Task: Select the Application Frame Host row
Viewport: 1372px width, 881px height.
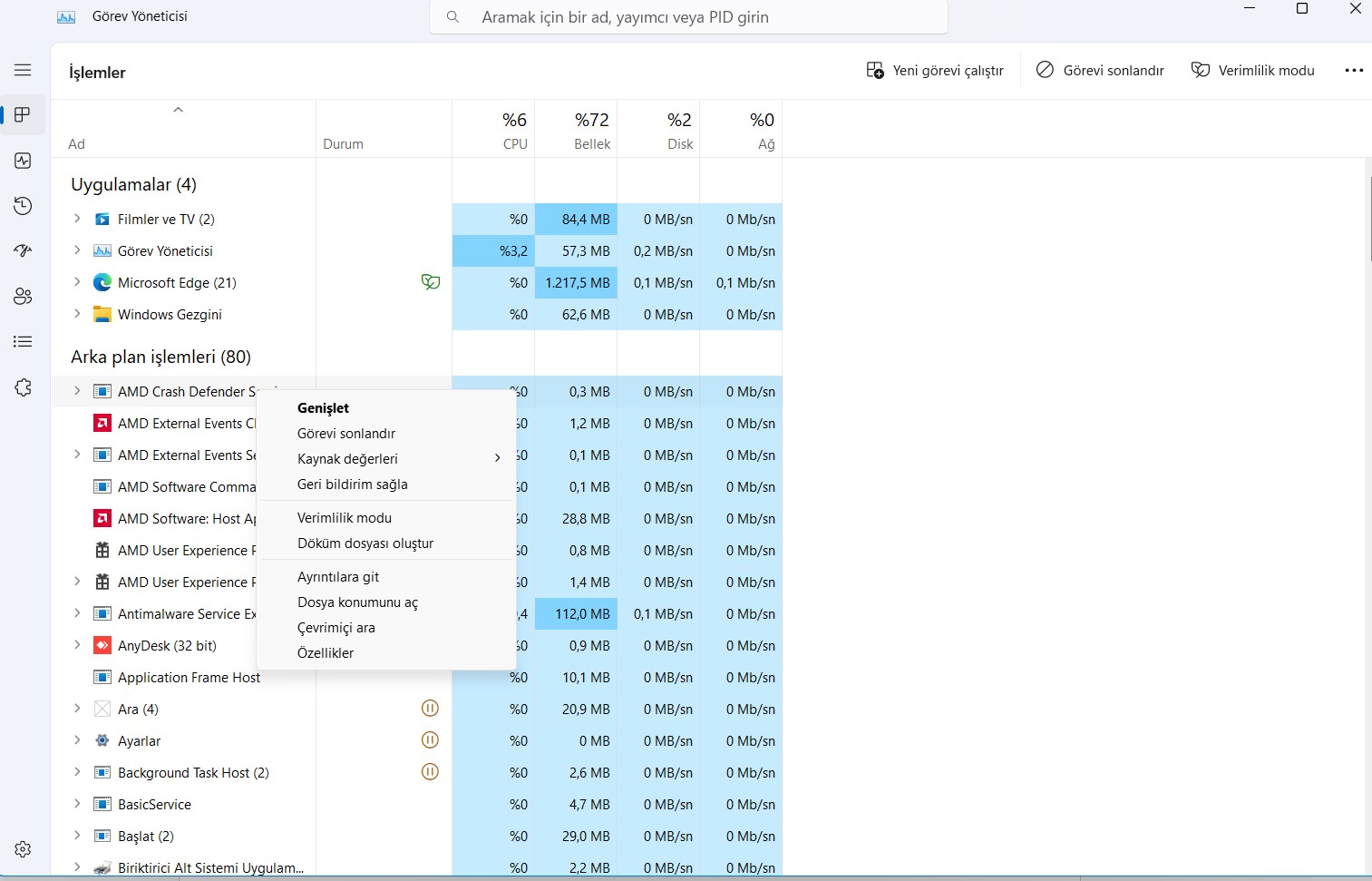Action: point(417,678)
